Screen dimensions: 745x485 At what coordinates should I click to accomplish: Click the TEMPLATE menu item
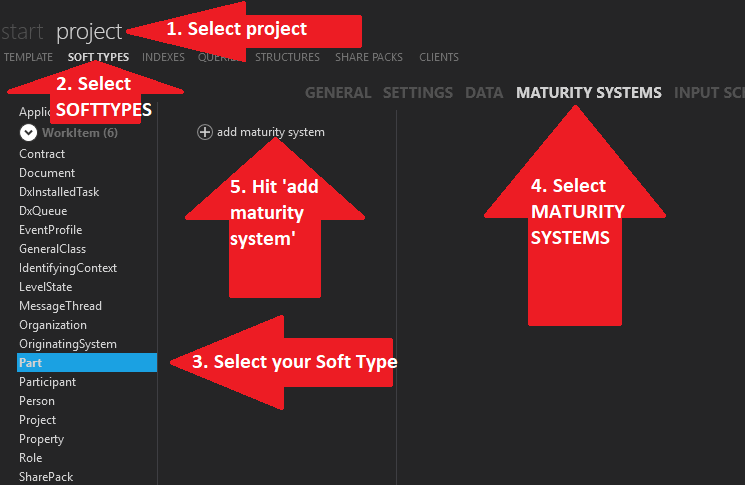(27, 57)
